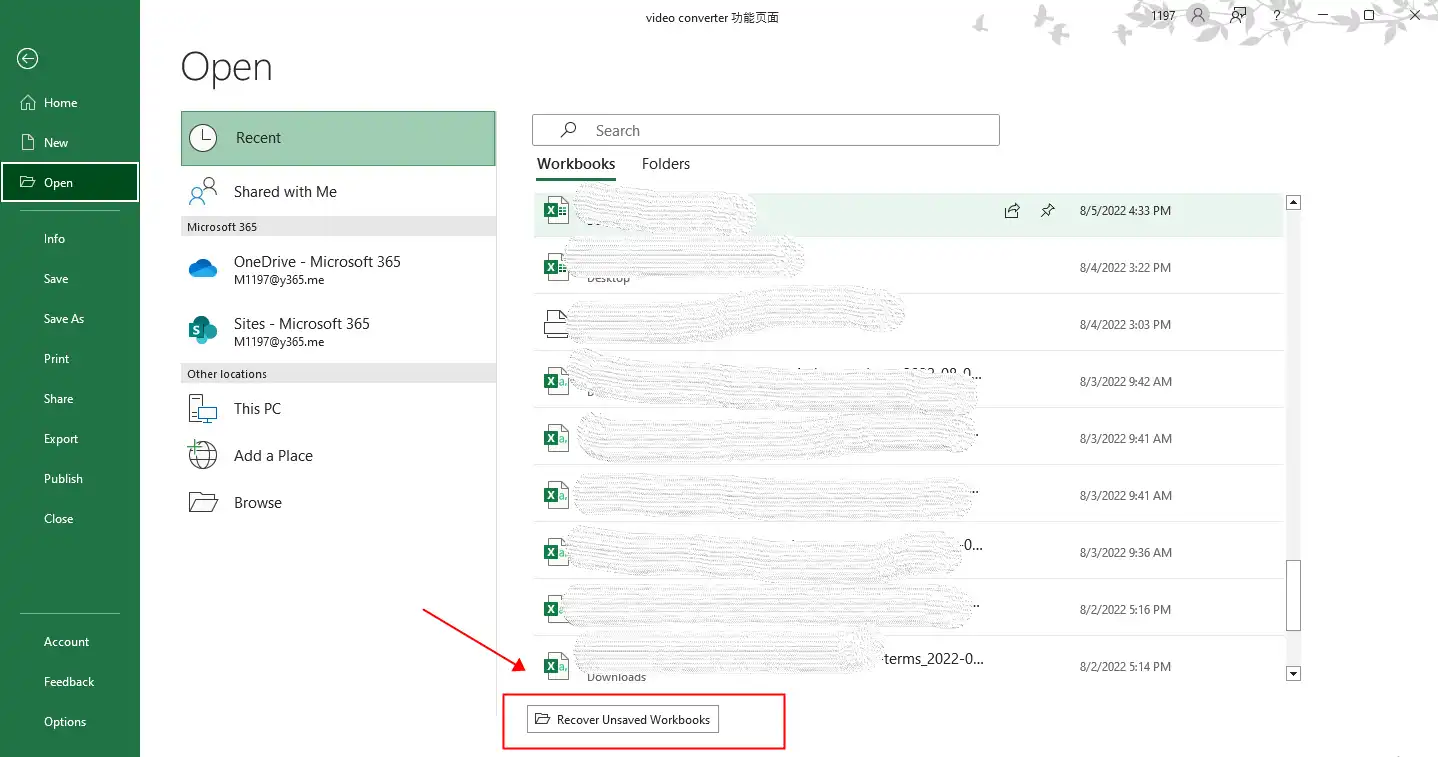Click the Search workbooks field
Screen dimensions: 1438x757
click(x=766, y=131)
